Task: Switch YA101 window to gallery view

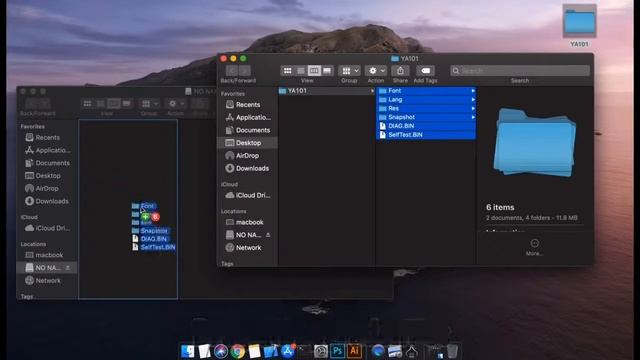Action: (327, 71)
